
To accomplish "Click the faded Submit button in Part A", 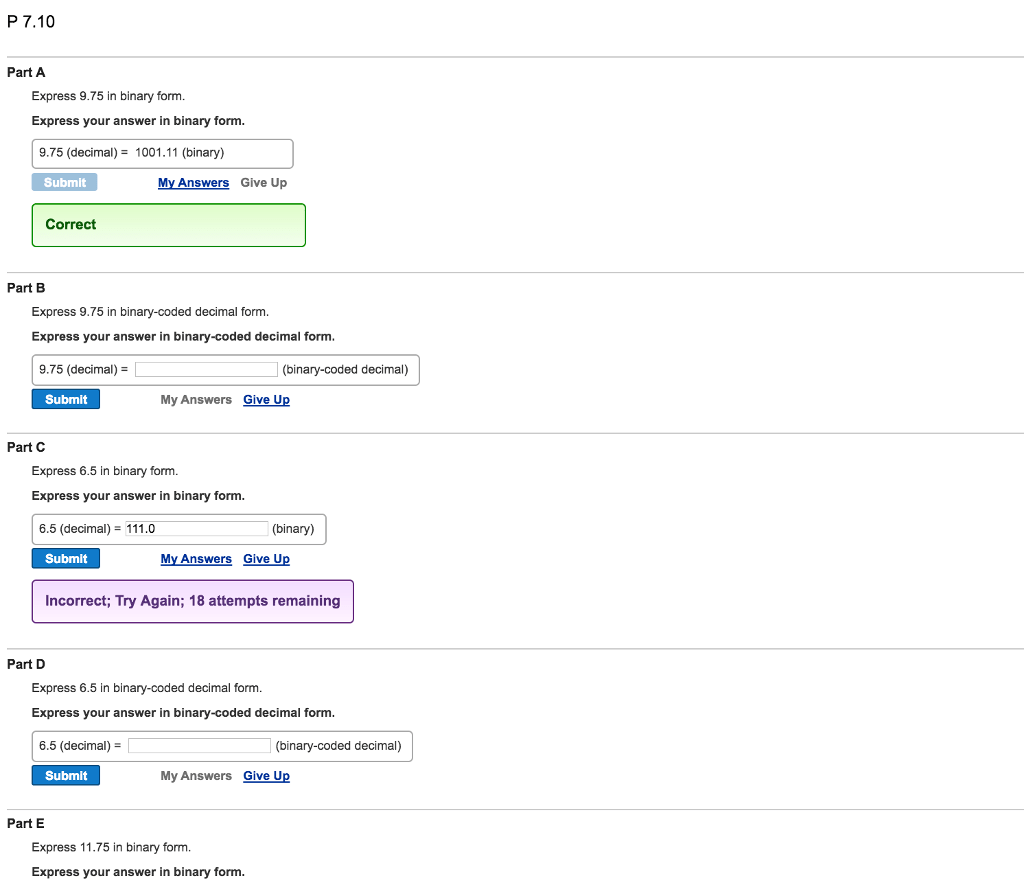I will [65, 183].
